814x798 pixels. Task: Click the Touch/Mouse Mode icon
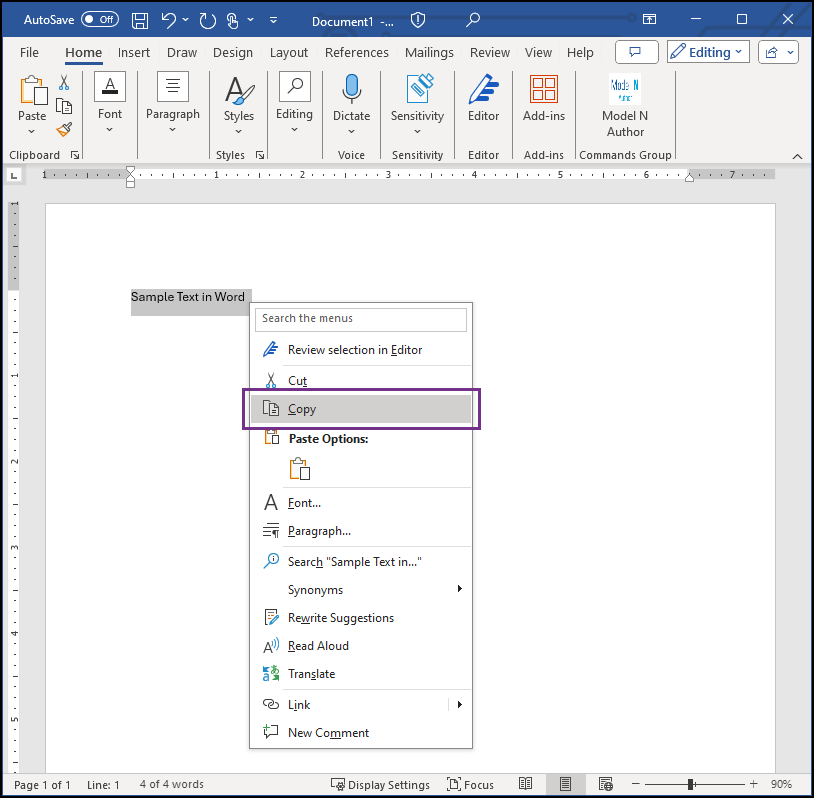[x=233, y=20]
